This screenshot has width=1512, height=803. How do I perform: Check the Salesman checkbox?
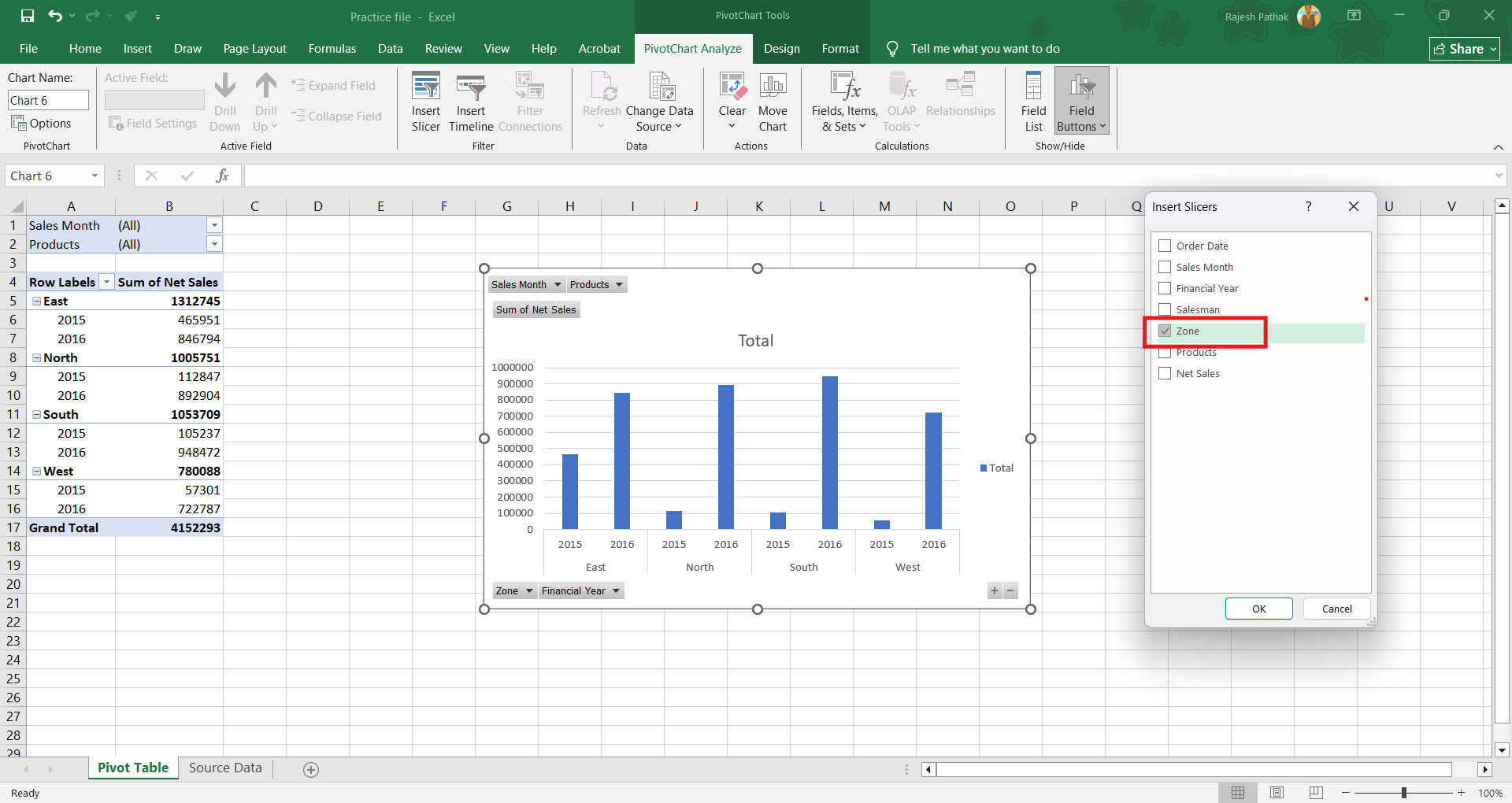1165,310
